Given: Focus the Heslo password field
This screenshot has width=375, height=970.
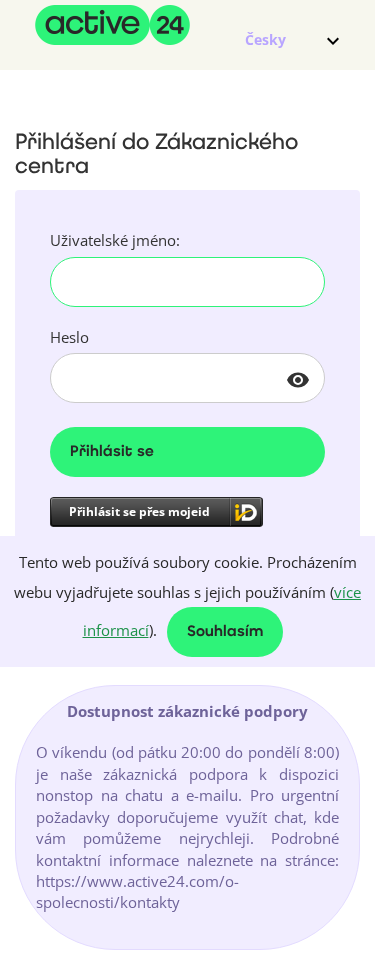Looking at the screenshot, I should 188,378.
